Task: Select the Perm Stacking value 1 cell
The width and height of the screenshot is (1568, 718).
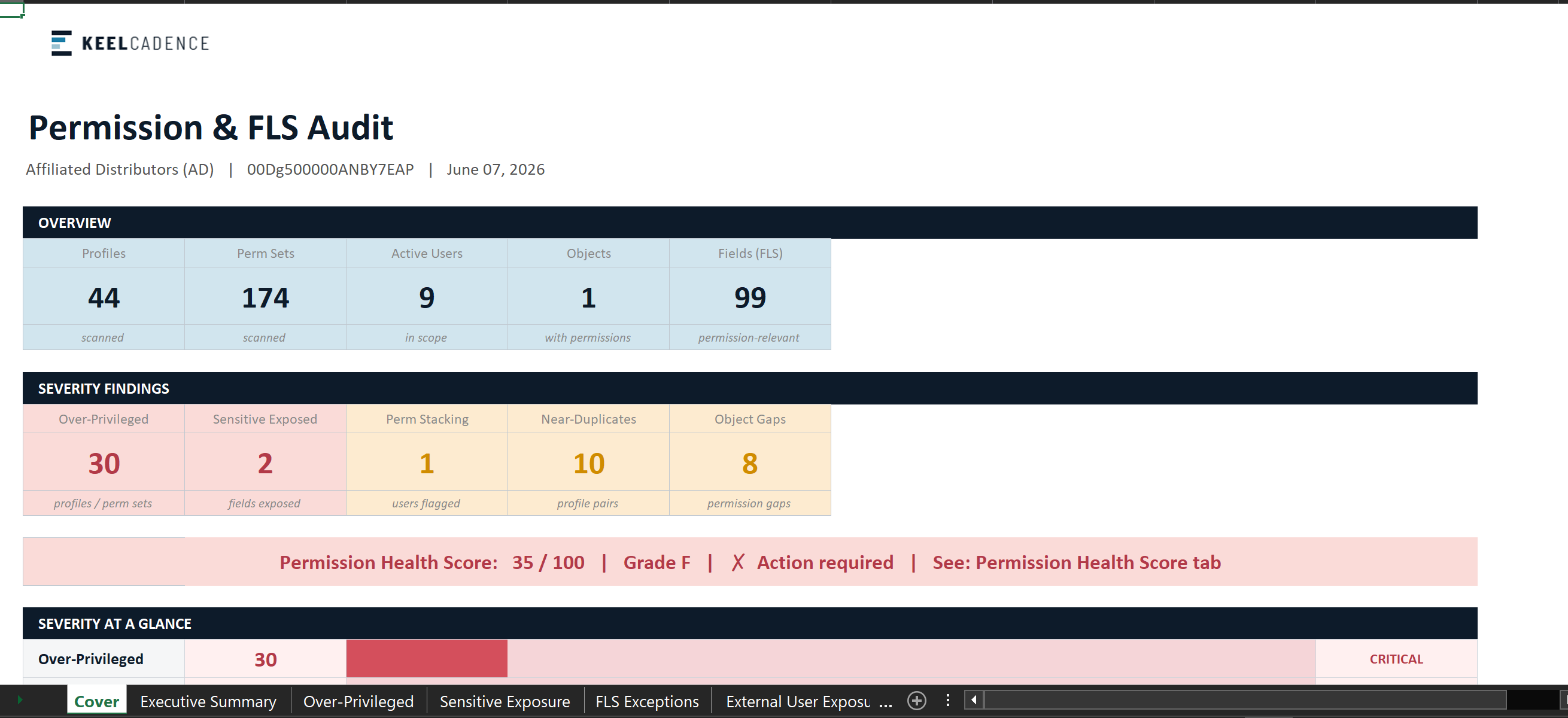Action: coord(427,463)
